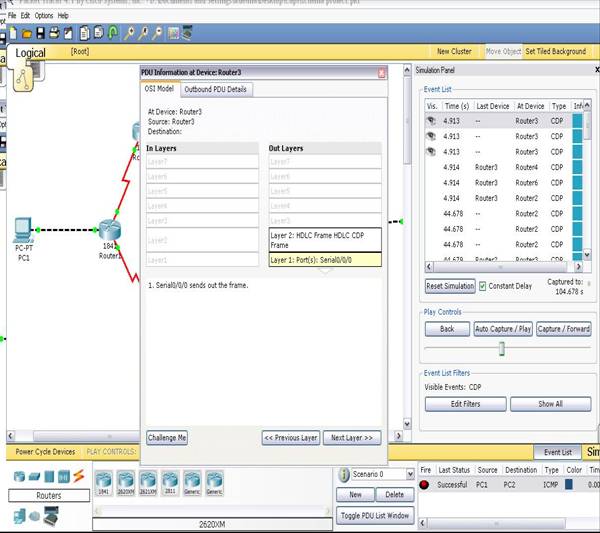Click the green Undo arrow icon

coord(113,33)
